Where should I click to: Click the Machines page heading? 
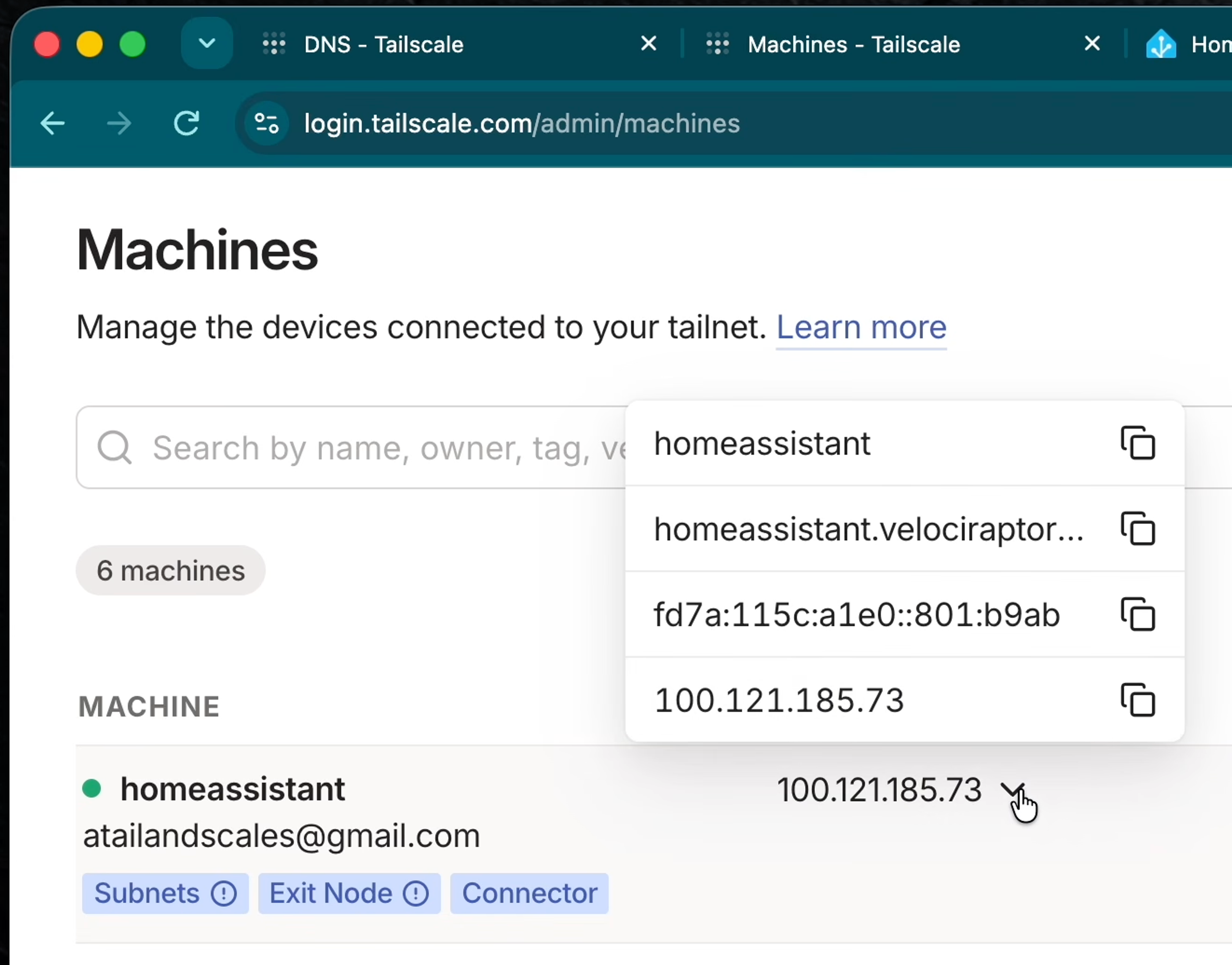click(197, 250)
